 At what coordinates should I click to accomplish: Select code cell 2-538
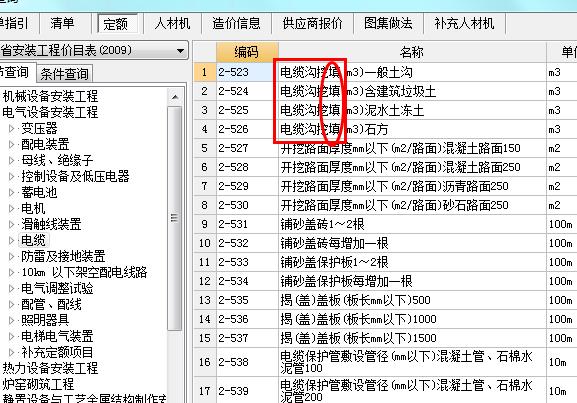247,363
